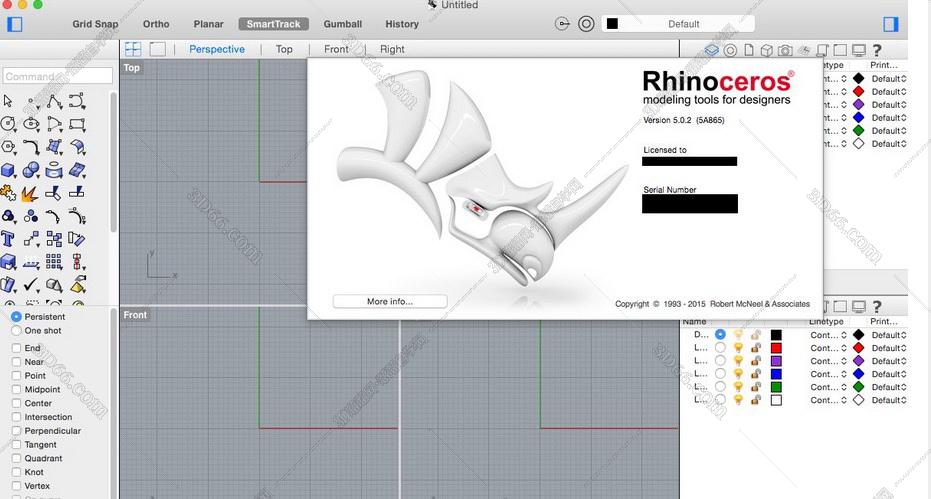Choose the Box solid tool
Screen dimensions: 931x499
coord(8,170)
